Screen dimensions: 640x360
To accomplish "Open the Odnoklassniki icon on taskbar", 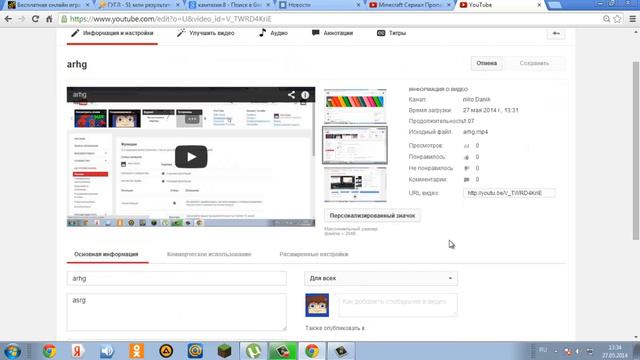I will [x=136, y=351].
